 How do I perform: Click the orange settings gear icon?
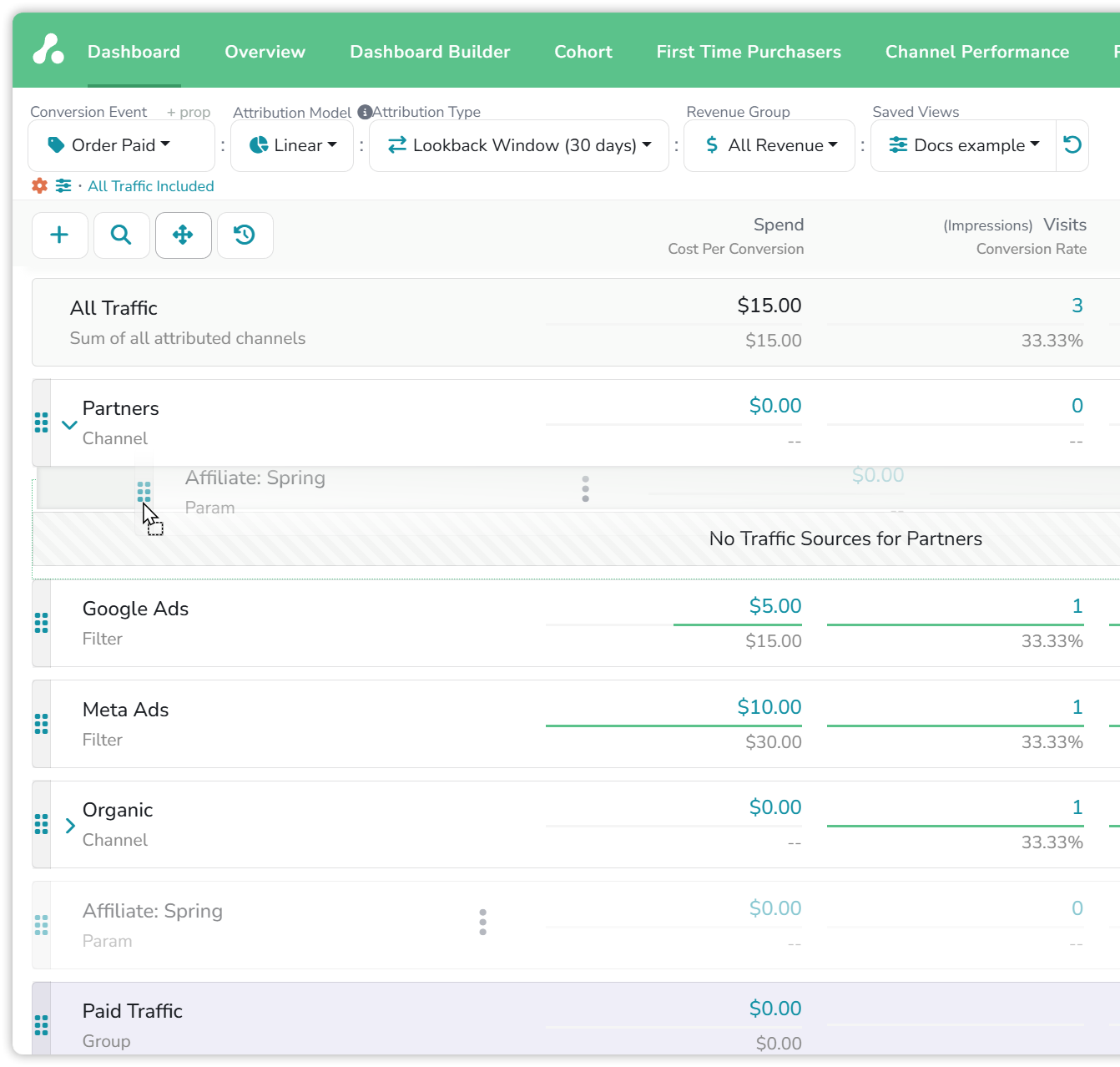coord(39,185)
